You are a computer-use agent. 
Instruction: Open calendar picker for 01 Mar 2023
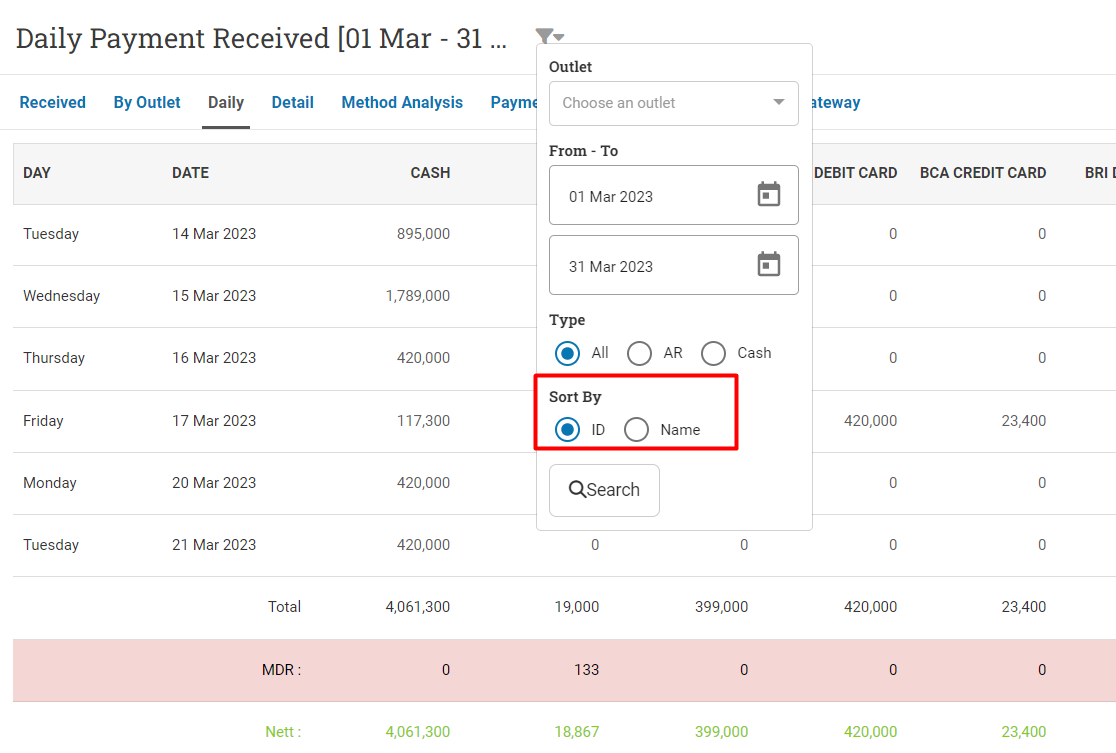point(769,194)
